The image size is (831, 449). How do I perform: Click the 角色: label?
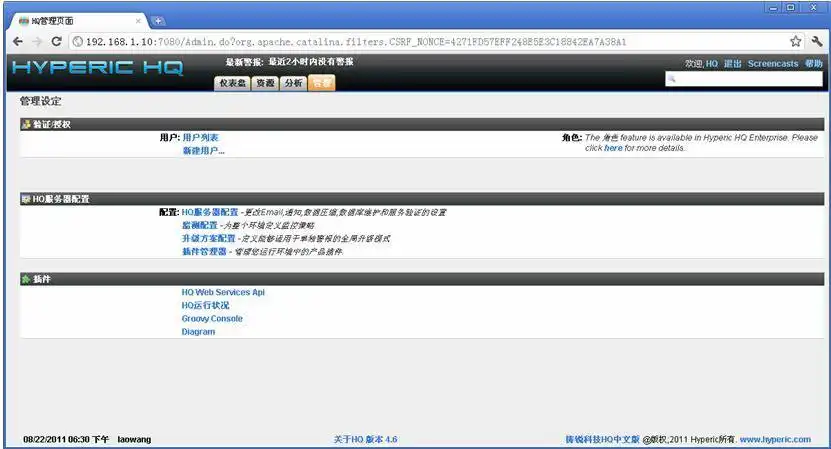572,138
